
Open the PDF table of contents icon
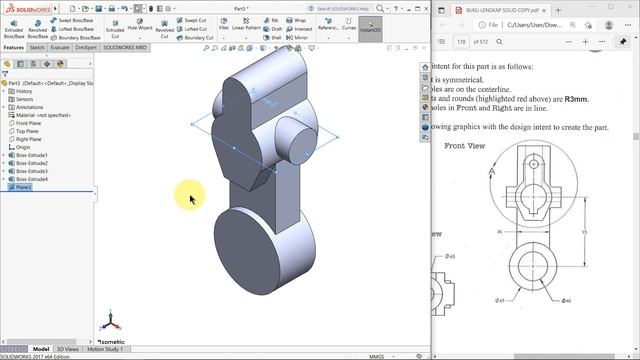441,42
